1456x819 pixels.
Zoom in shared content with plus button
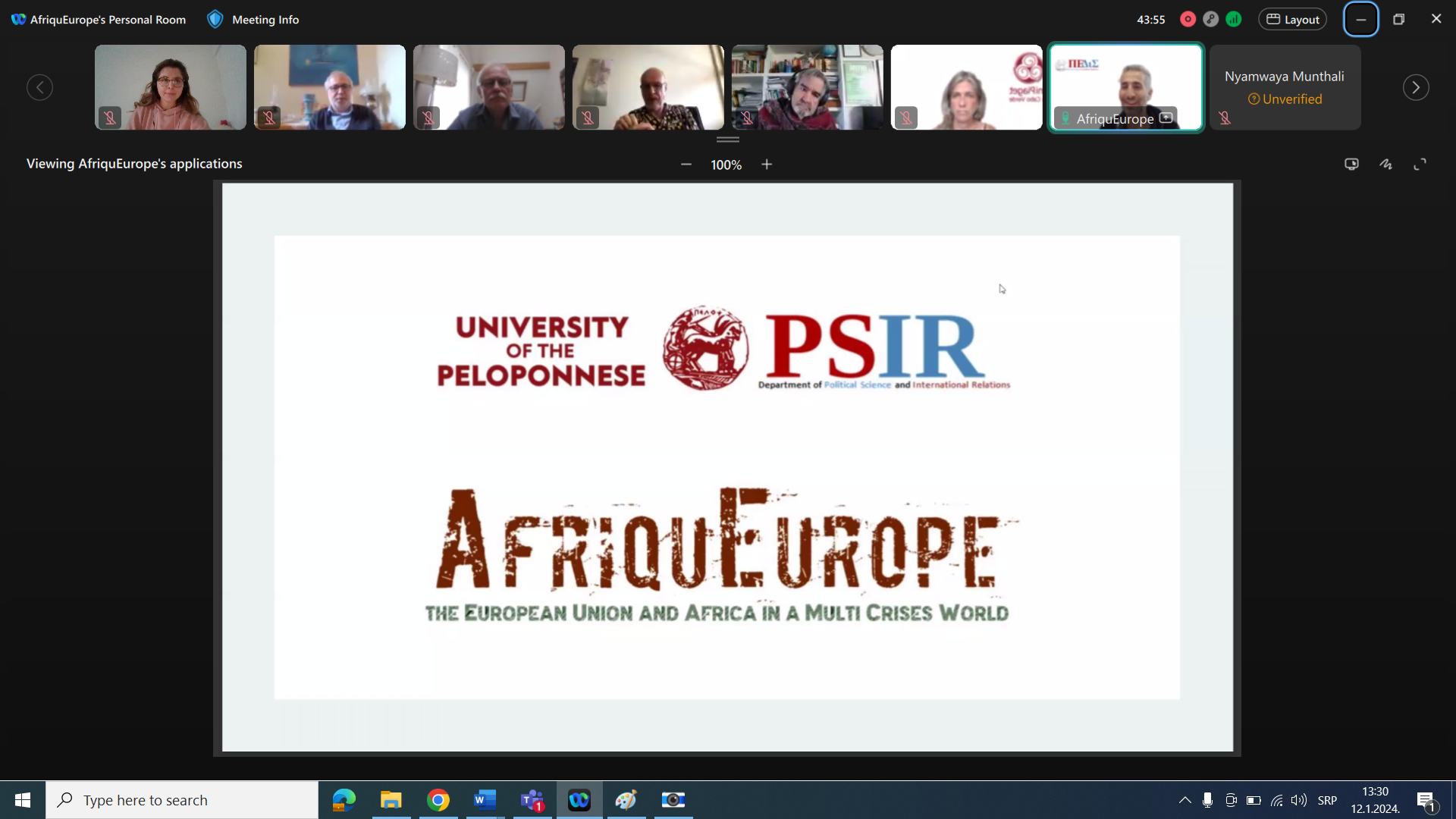click(x=767, y=165)
